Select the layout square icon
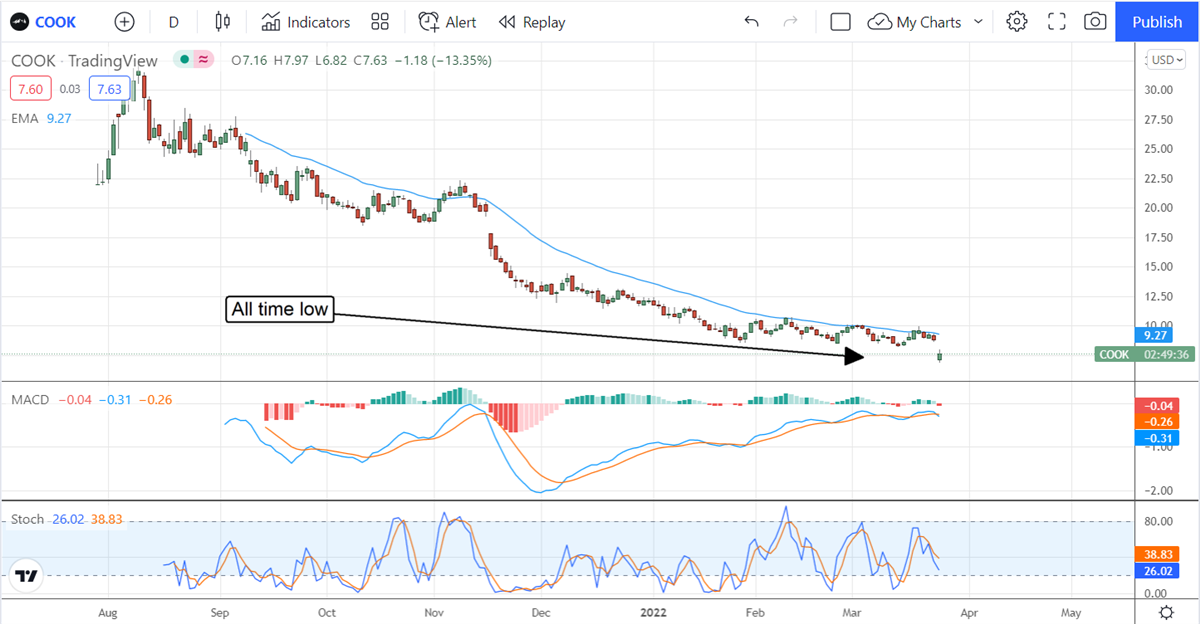1200x624 pixels. tap(840, 22)
